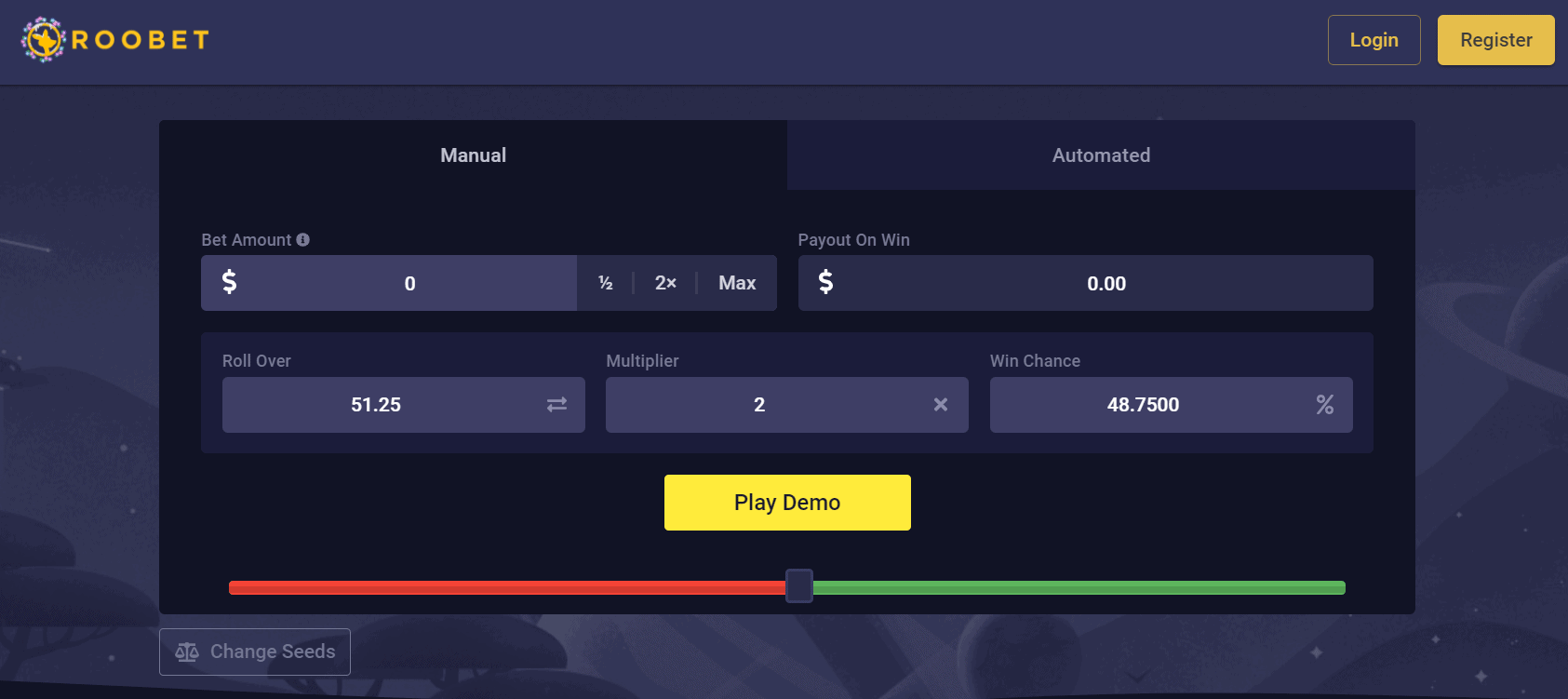Halve the bet with ½ button
The image size is (1568, 699).
click(606, 283)
